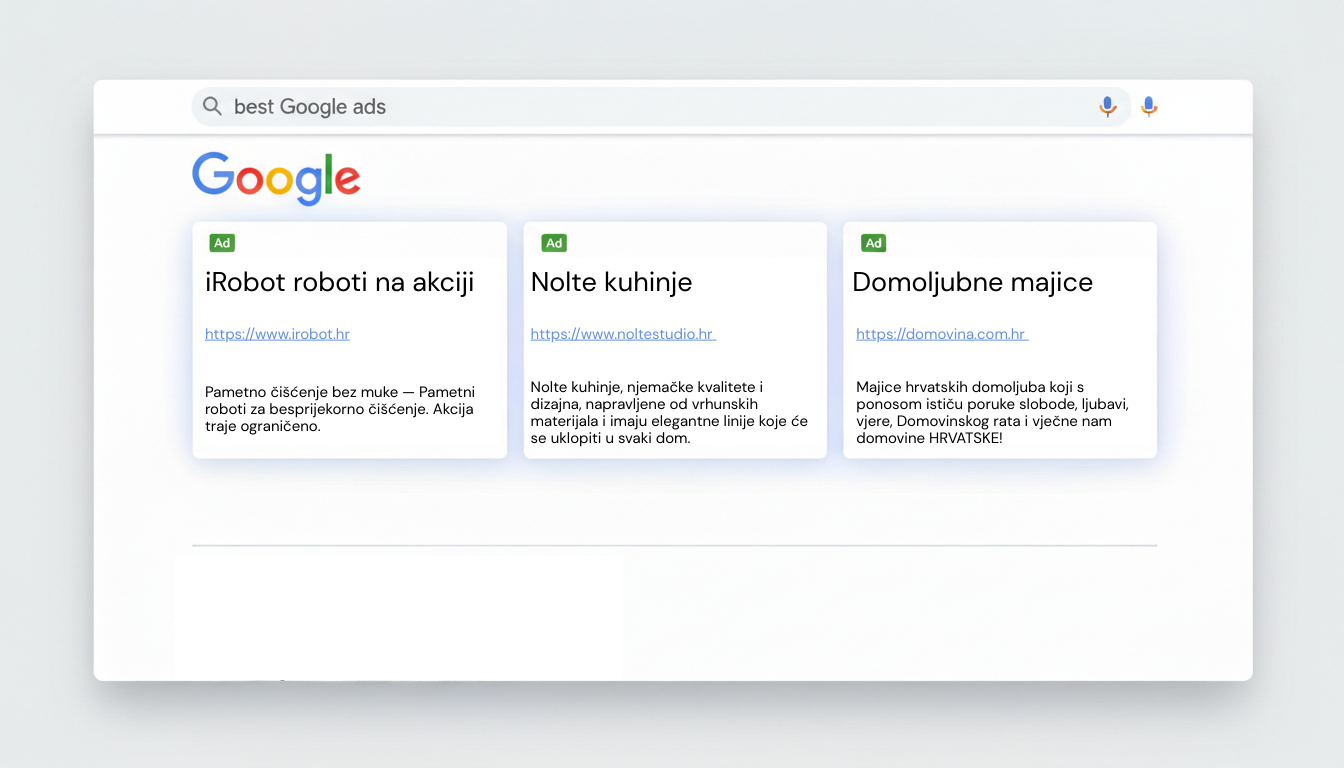
Task: Open the 'iRobot roboti na akciji' headline
Action: [339, 282]
